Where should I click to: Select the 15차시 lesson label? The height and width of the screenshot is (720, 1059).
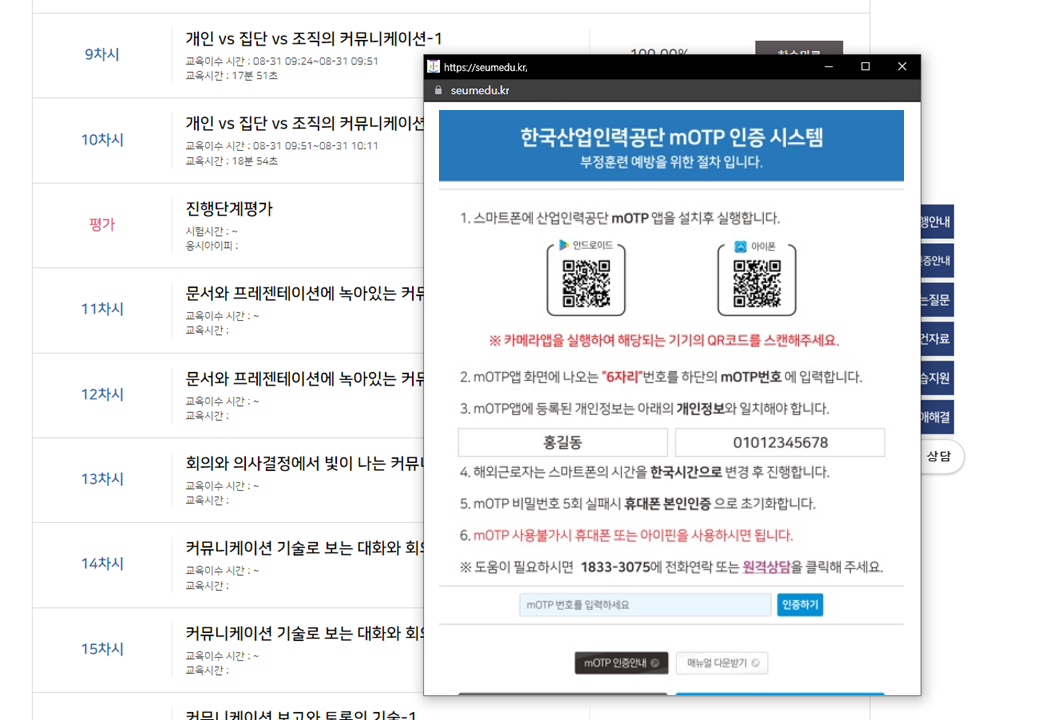pyautogui.click(x=102, y=648)
